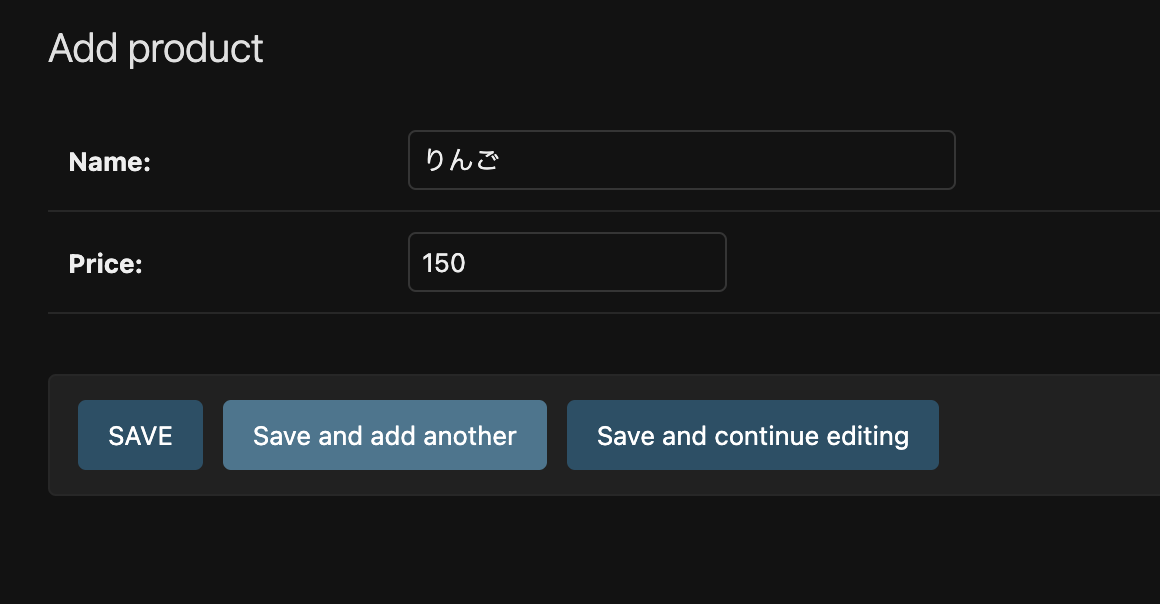Click the divider line below the Name row
The height and width of the screenshot is (604, 1160).
[x=580, y=210]
